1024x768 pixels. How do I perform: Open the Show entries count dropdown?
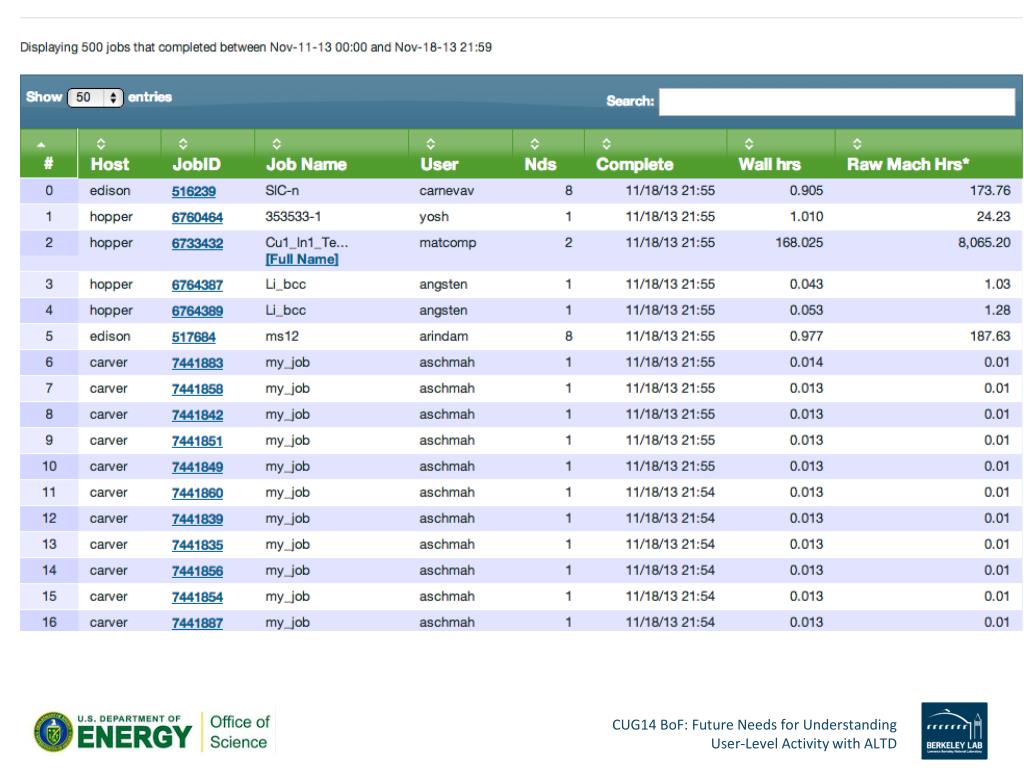pos(95,97)
